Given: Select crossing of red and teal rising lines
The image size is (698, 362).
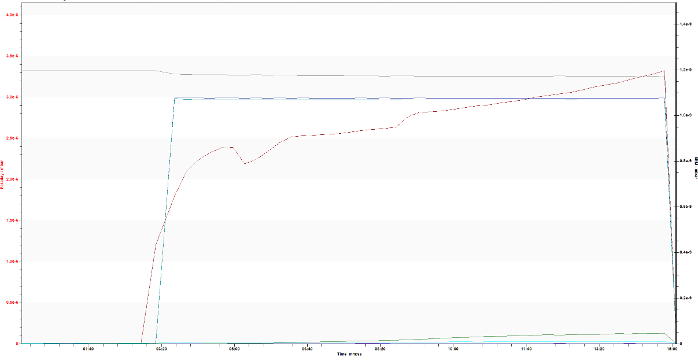Looking at the screenshot, I should click(x=165, y=219).
